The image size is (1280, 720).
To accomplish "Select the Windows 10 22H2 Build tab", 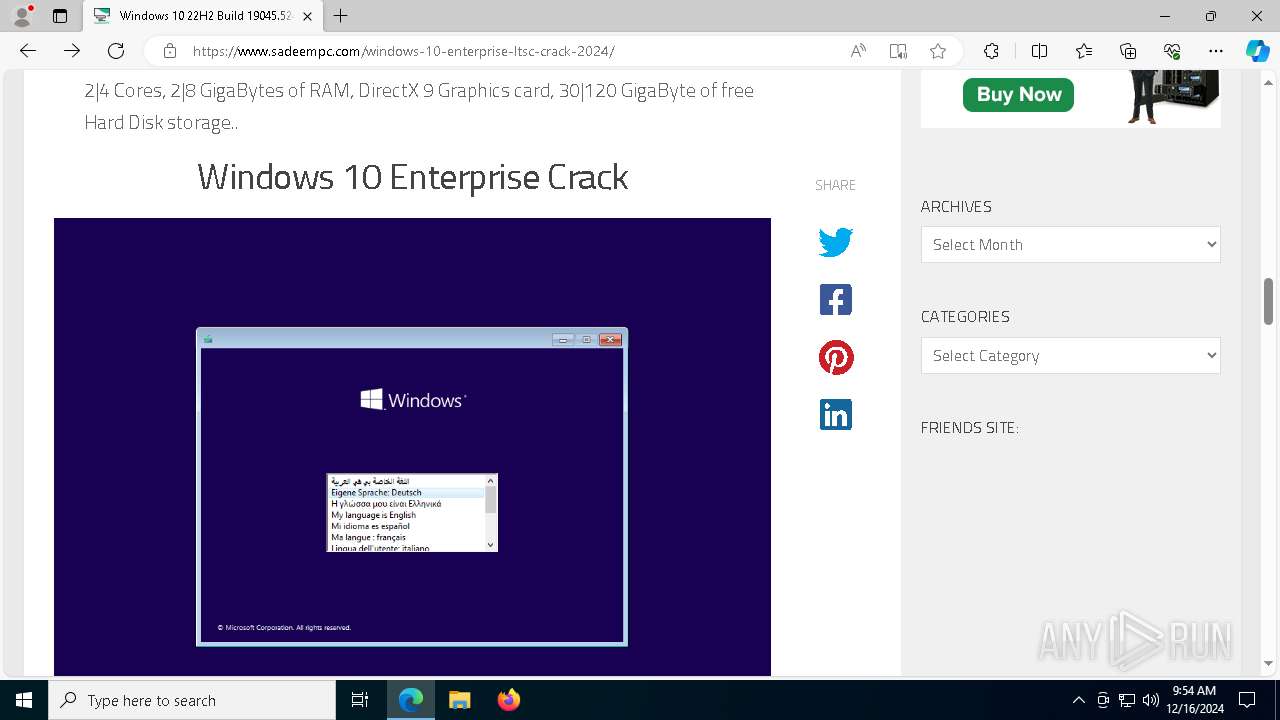I will tap(203, 16).
